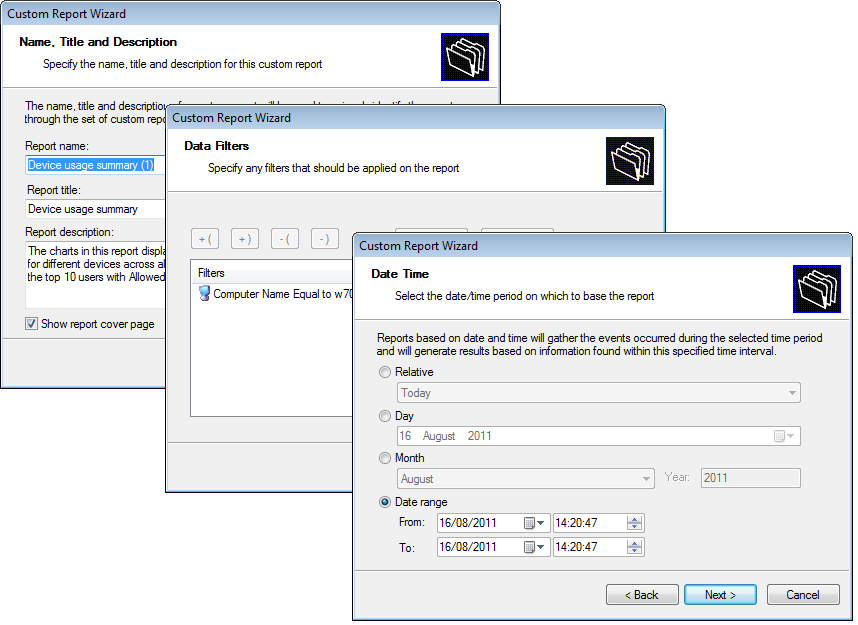
Task: Open the From date calendar dropdown
Action: pos(535,523)
